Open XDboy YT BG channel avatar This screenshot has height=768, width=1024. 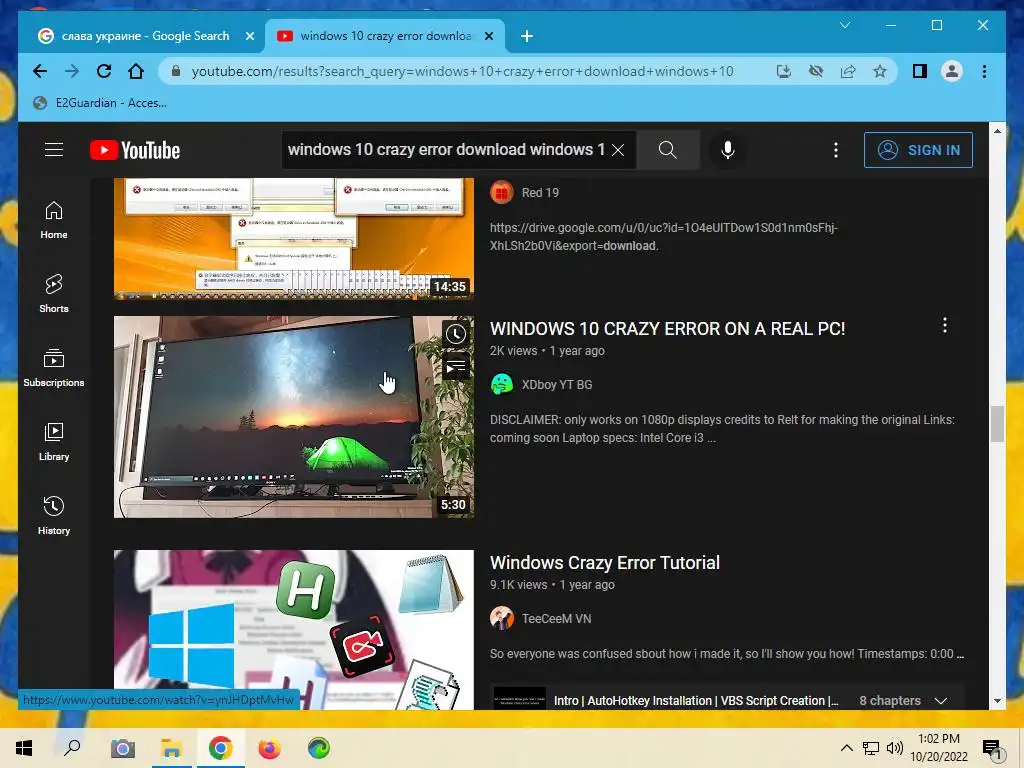(x=502, y=385)
